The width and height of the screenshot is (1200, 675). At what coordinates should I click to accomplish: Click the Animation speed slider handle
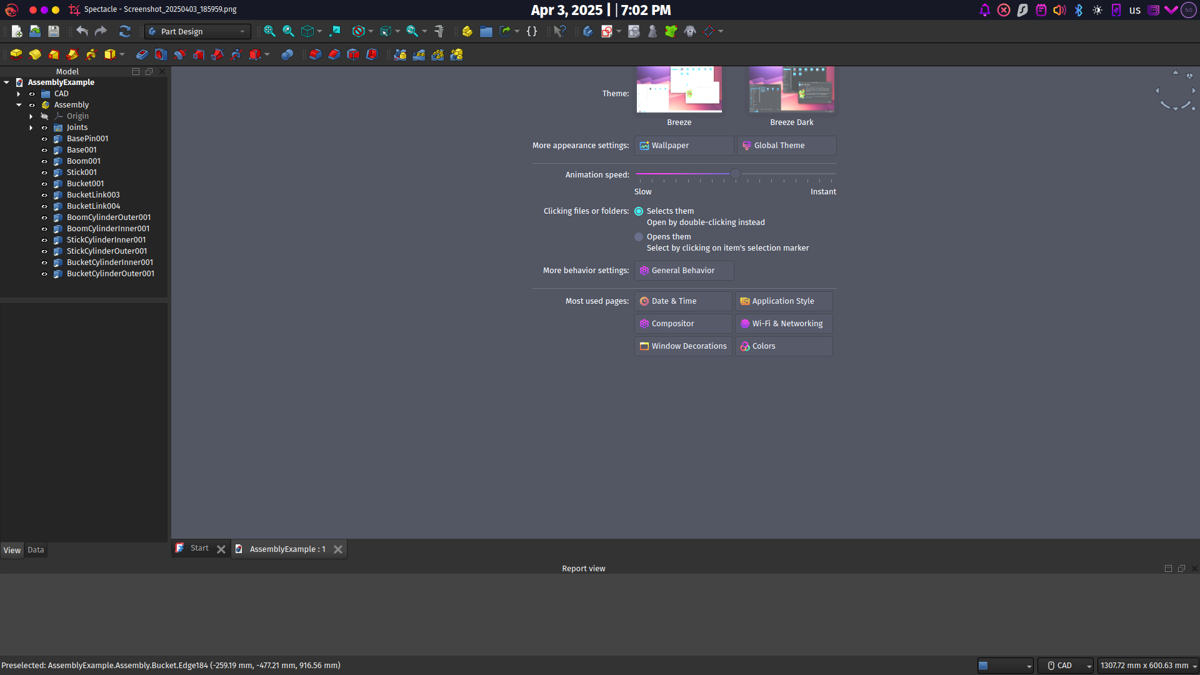[735, 174]
